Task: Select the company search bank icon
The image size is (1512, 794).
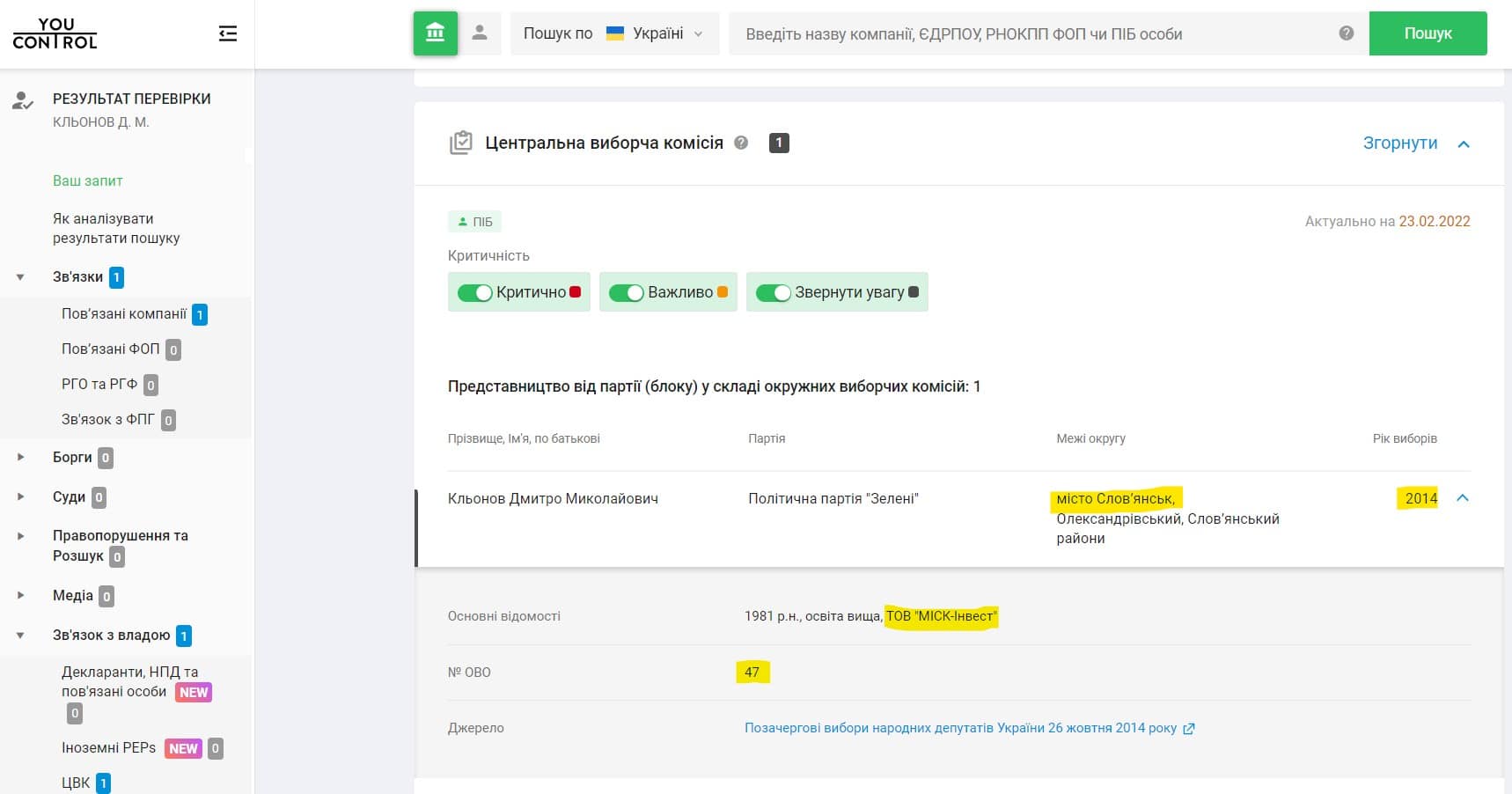Action: (436, 33)
